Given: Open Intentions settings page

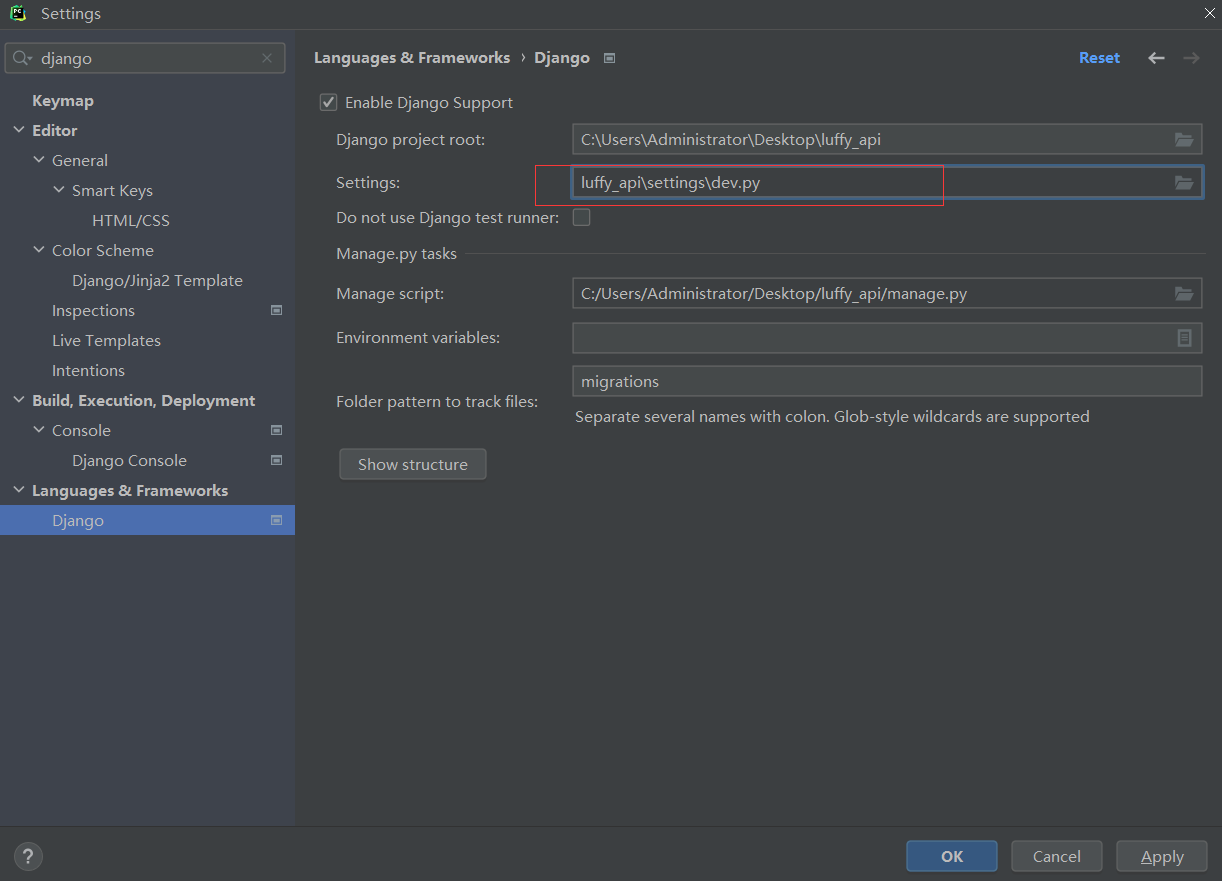Looking at the screenshot, I should coord(88,371).
